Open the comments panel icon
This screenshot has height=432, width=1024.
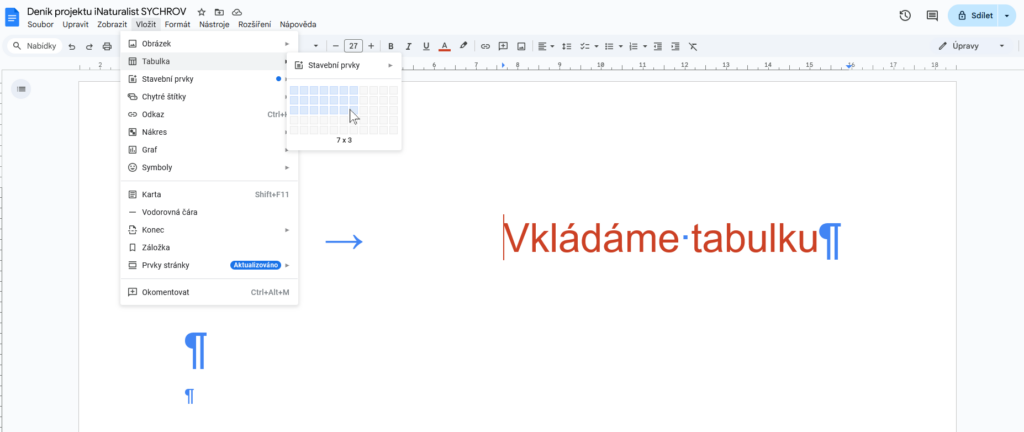tap(932, 16)
